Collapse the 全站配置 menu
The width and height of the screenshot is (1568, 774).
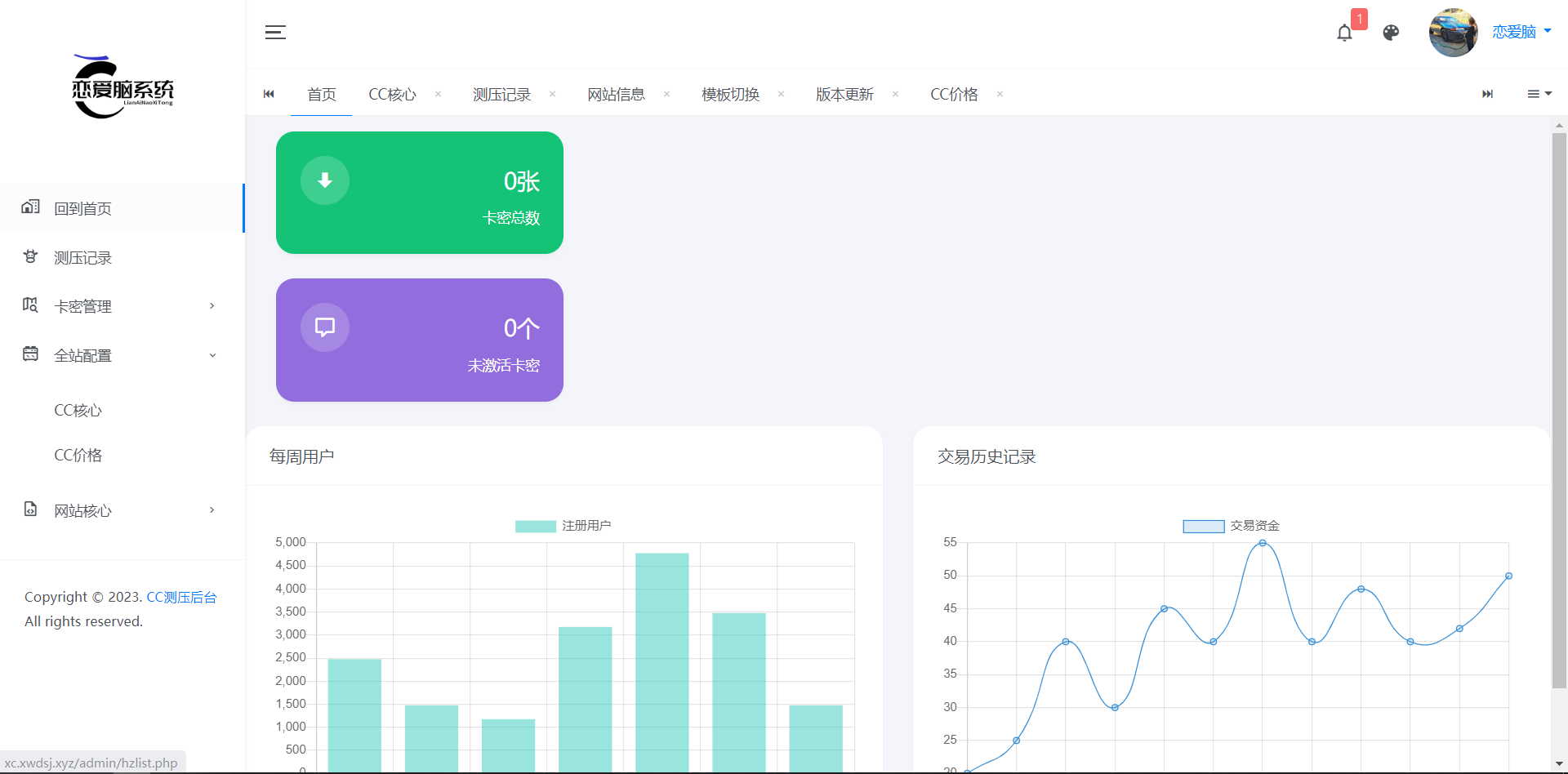click(x=122, y=355)
